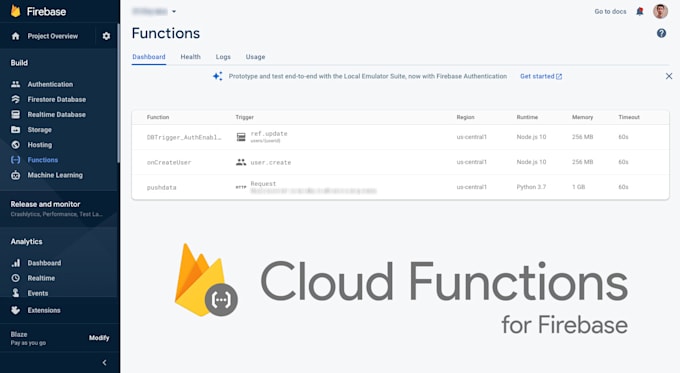
Task: Click Go to docs link
Action: [x=610, y=12]
